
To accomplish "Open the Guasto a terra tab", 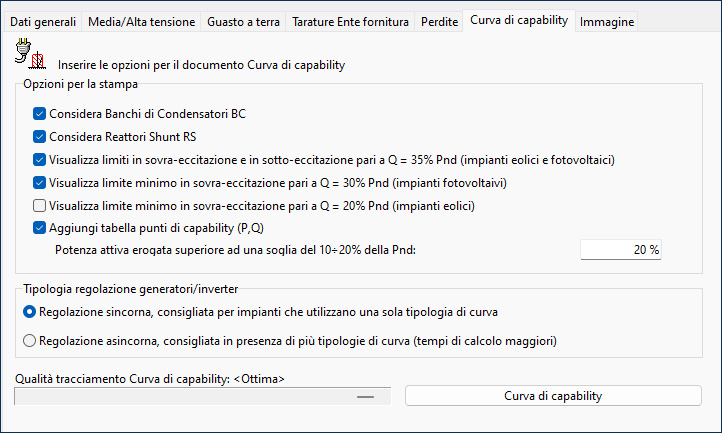I will [243, 22].
